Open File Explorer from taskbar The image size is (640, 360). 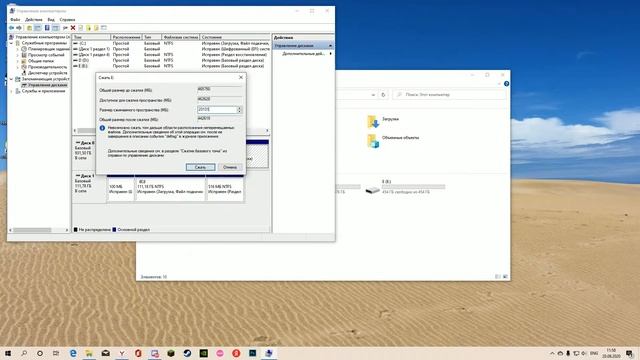coord(89,353)
